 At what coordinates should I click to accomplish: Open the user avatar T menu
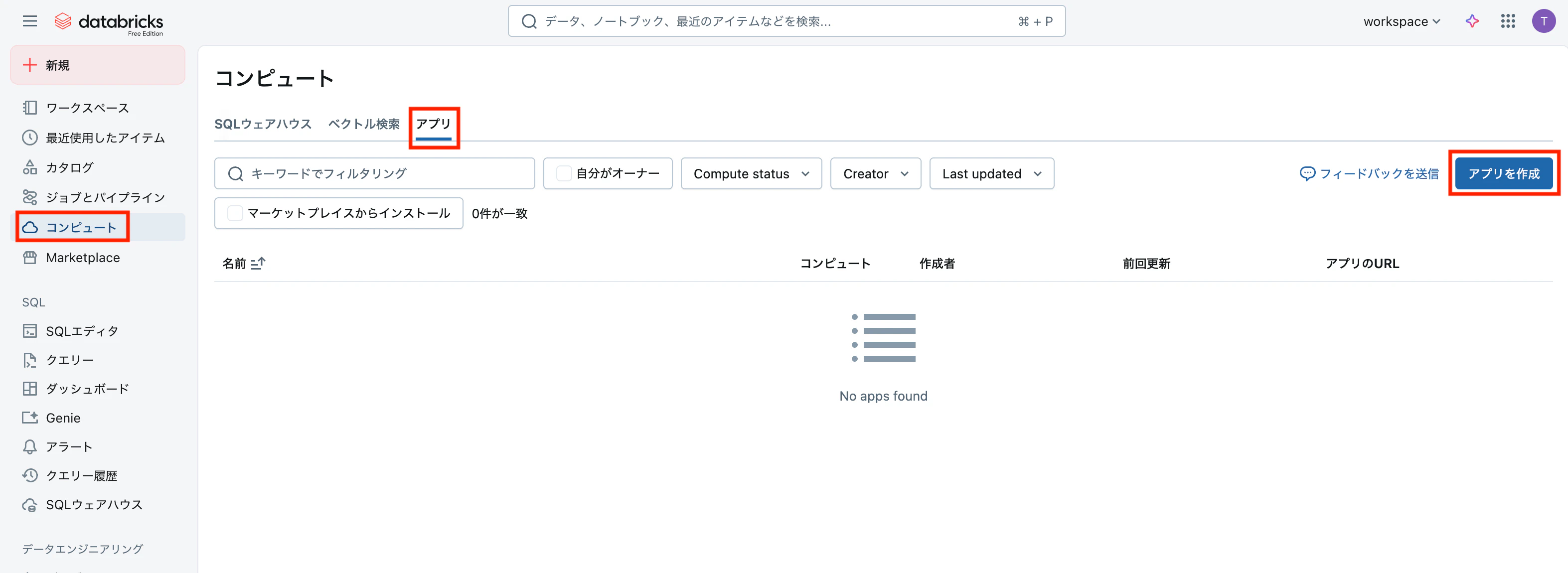coord(1543,21)
